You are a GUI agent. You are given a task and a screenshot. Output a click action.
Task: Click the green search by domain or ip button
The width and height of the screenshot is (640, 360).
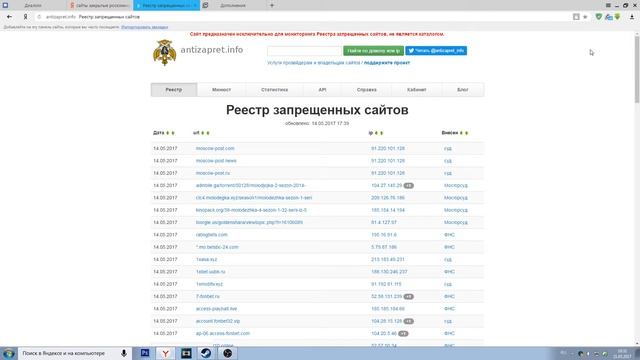tap(373, 51)
